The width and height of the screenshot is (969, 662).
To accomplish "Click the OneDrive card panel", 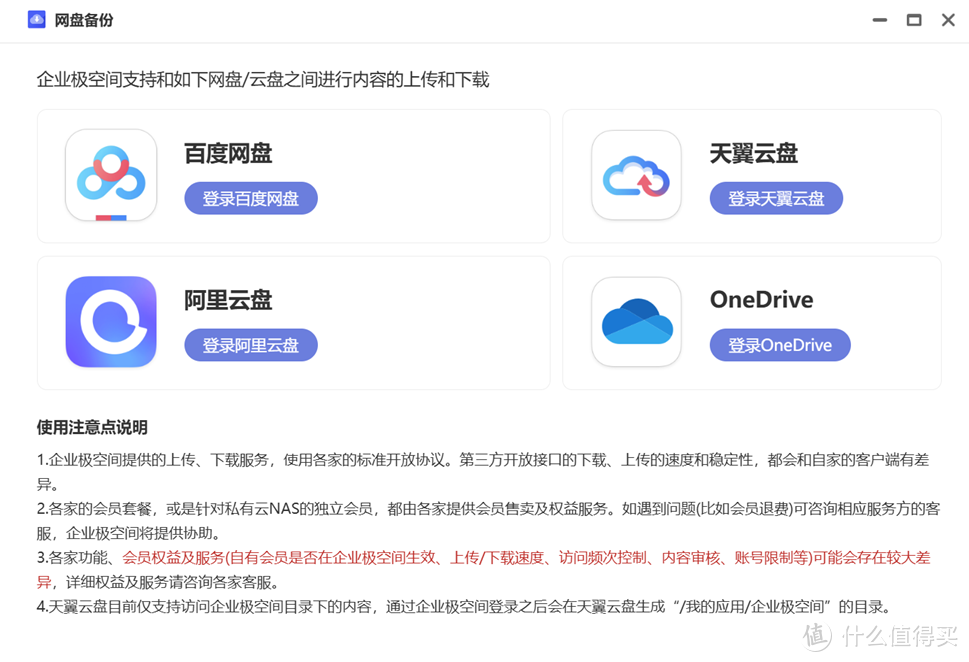I will click(752, 322).
